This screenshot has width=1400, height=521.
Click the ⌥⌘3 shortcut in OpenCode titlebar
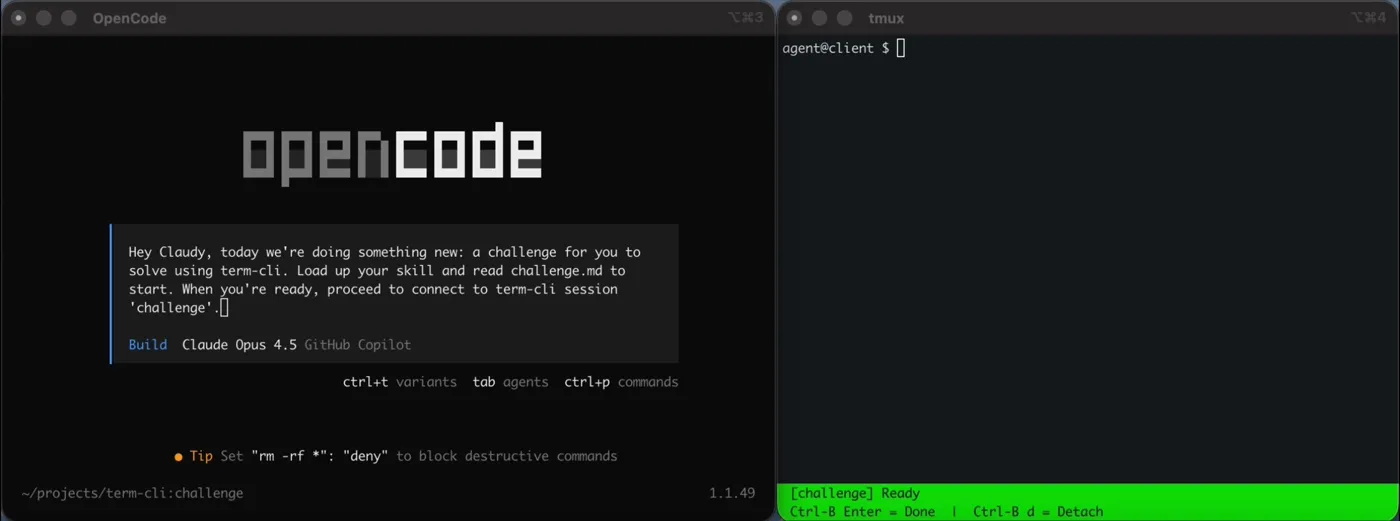point(745,18)
